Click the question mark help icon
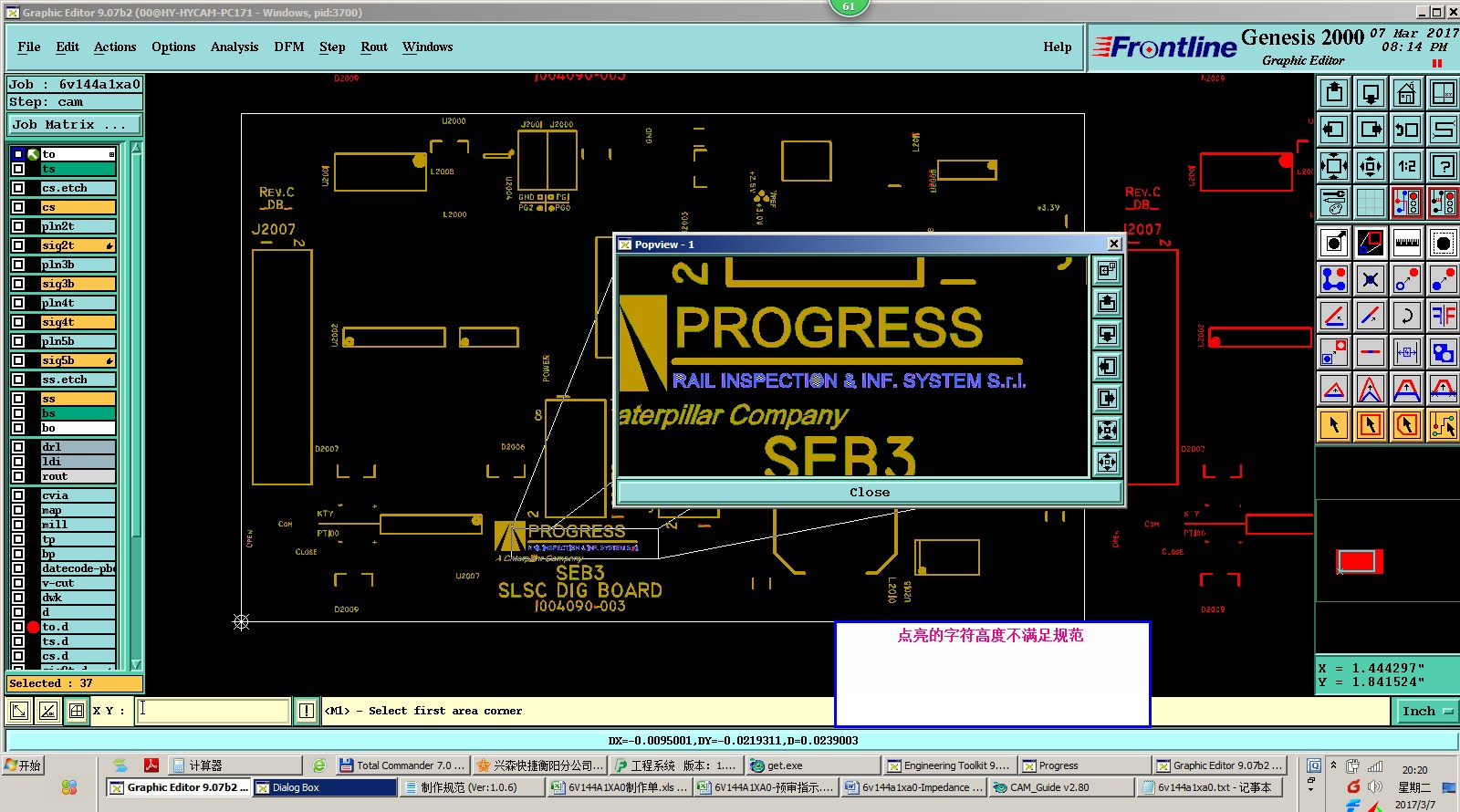The width and height of the screenshot is (1460, 812). tap(1444, 166)
